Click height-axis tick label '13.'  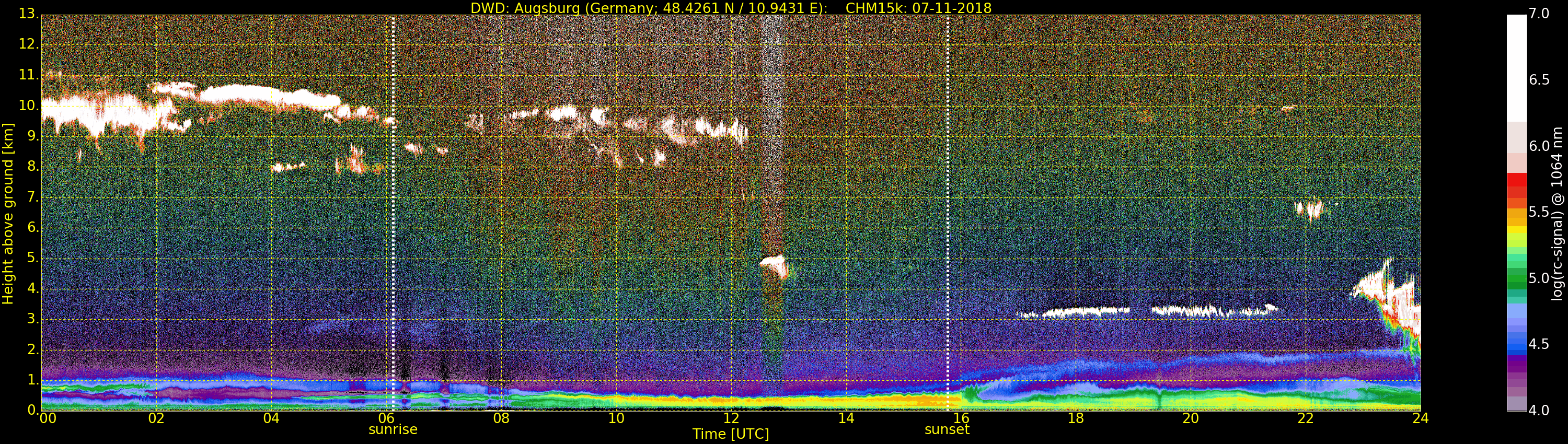click(28, 14)
